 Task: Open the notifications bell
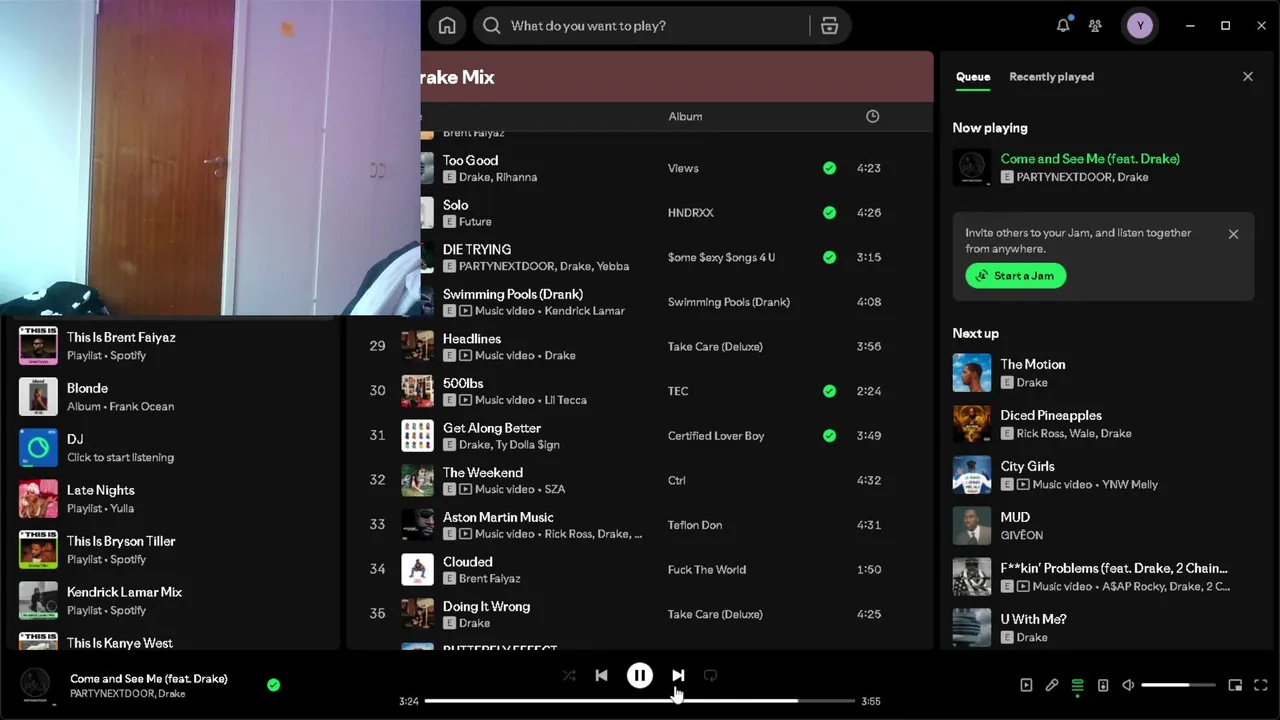point(1063,26)
